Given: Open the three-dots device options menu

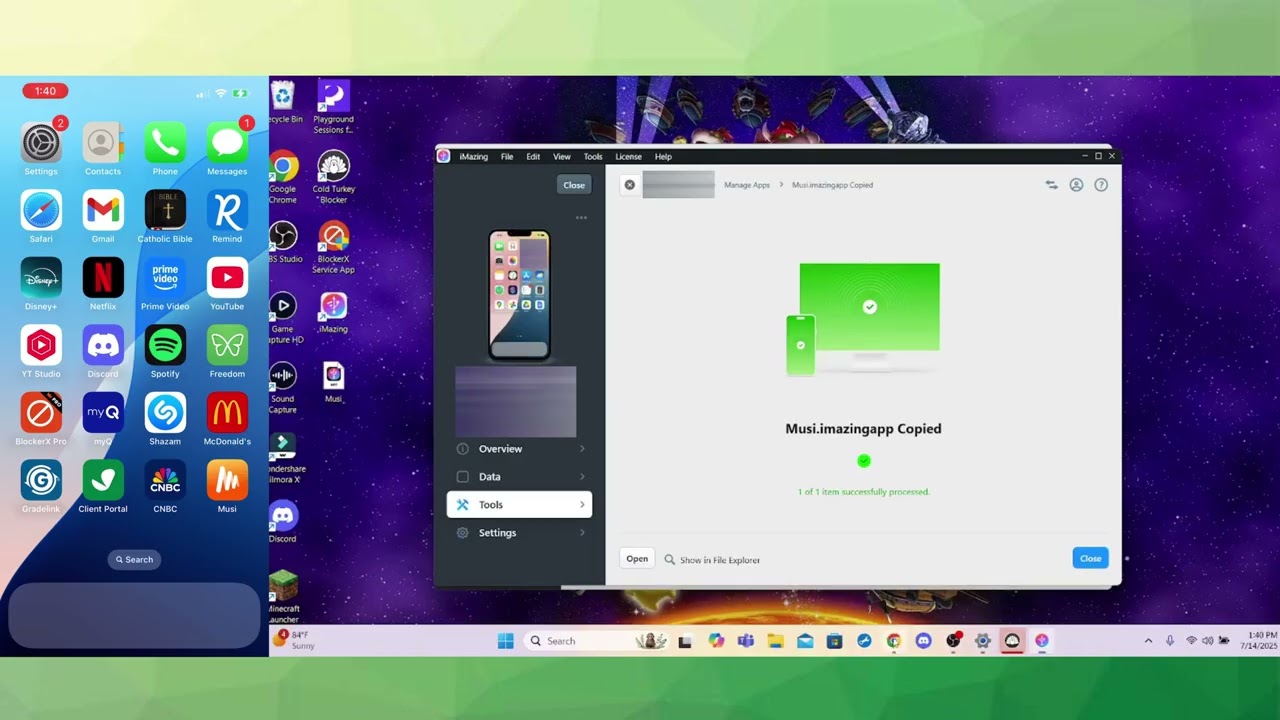Looking at the screenshot, I should pyautogui.click(x=581, y=218).
